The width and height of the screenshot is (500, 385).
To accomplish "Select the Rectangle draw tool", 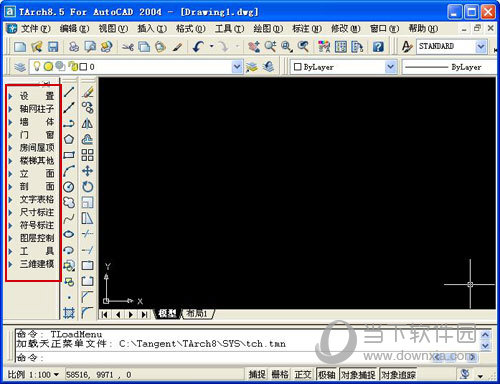I will pyautogui.click(x=69, y=155).
